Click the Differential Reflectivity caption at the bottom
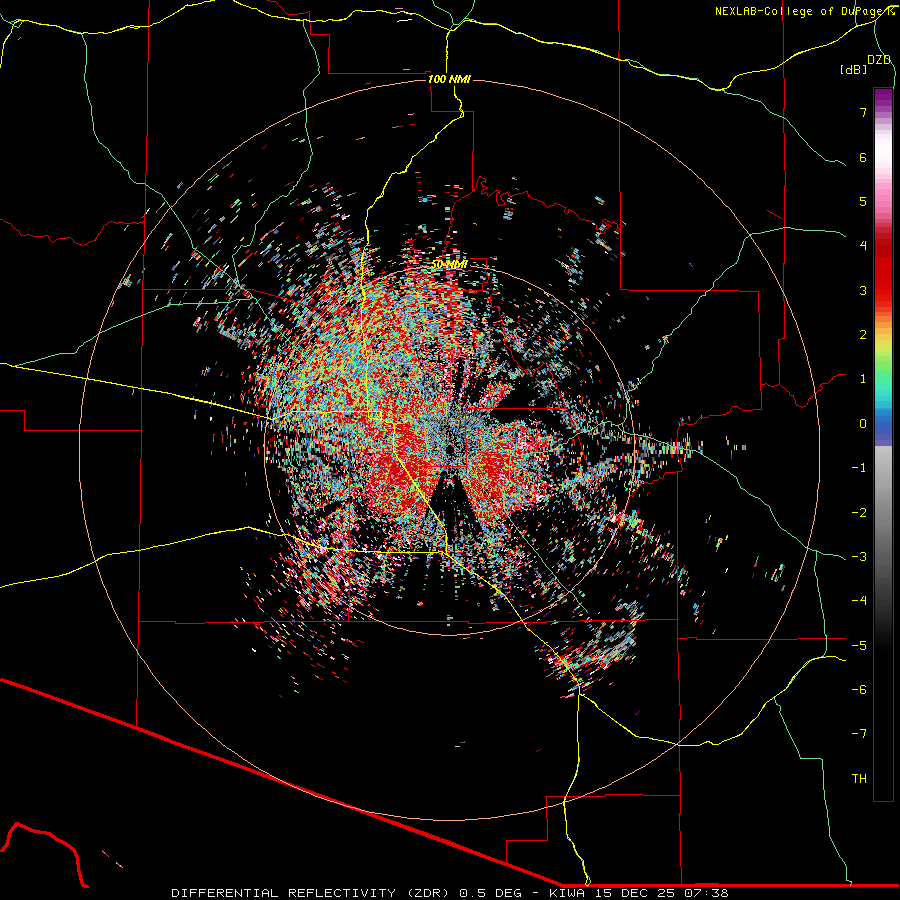 449,893
